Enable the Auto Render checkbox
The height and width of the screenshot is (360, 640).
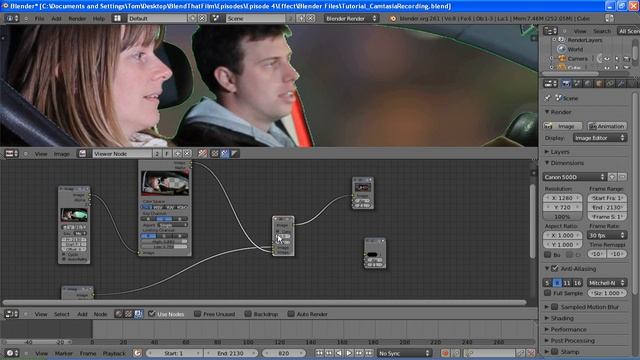pos(291,314)
